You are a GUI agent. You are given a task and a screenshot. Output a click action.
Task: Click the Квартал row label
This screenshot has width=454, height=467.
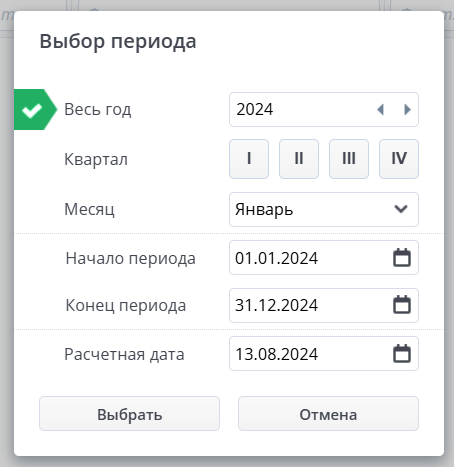[96, 159]
